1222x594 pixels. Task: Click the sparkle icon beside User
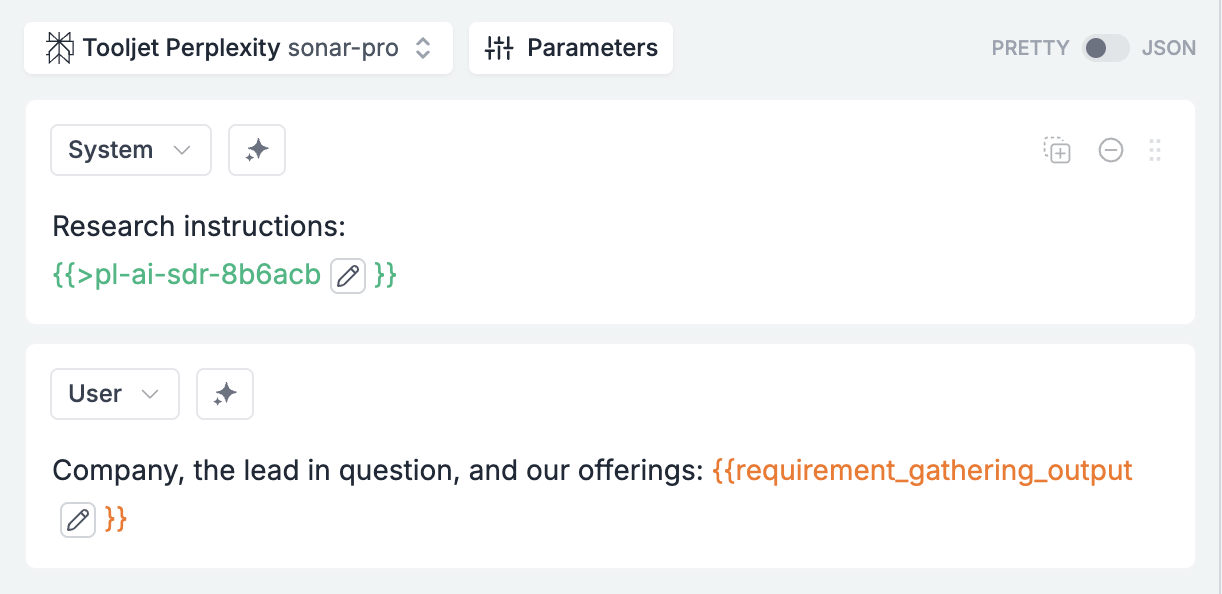click(x=225, y=393)
